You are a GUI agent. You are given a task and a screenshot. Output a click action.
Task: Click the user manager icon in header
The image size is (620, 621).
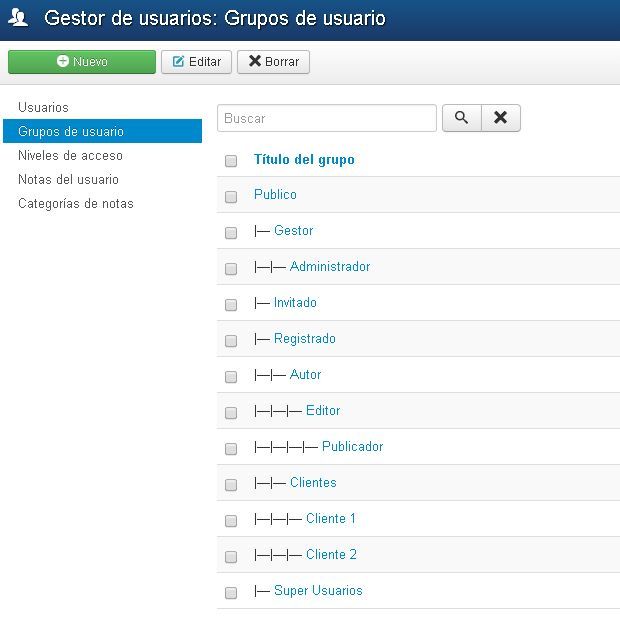(x=18, y=18)
